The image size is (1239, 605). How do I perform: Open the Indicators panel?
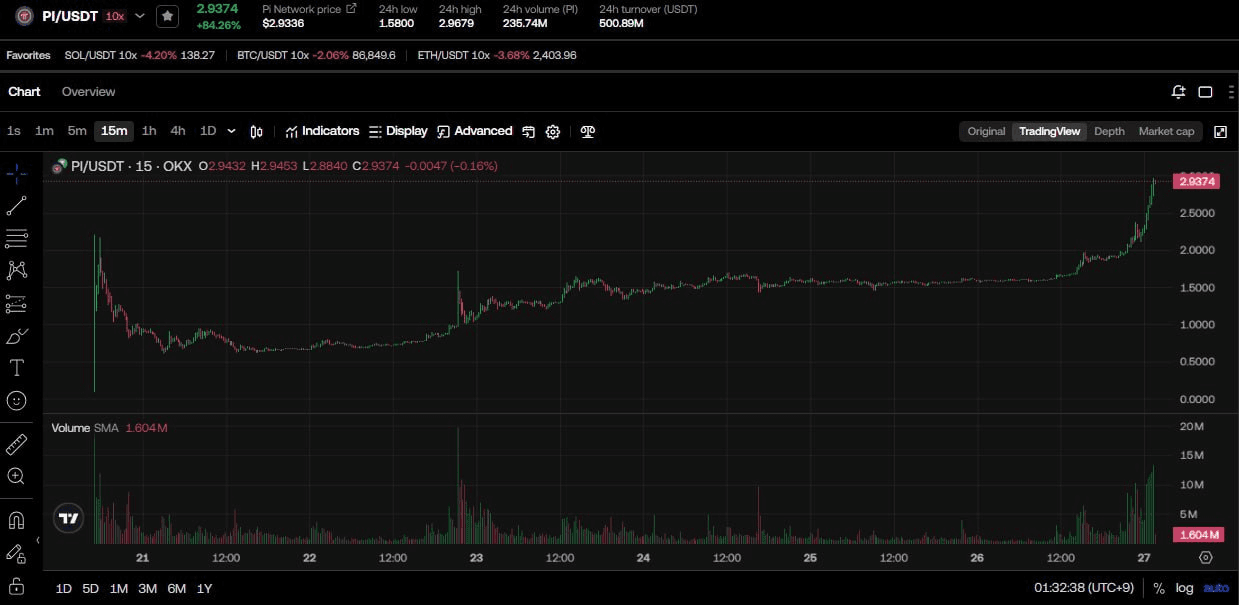pyautogui.click(x=322, y=131)
